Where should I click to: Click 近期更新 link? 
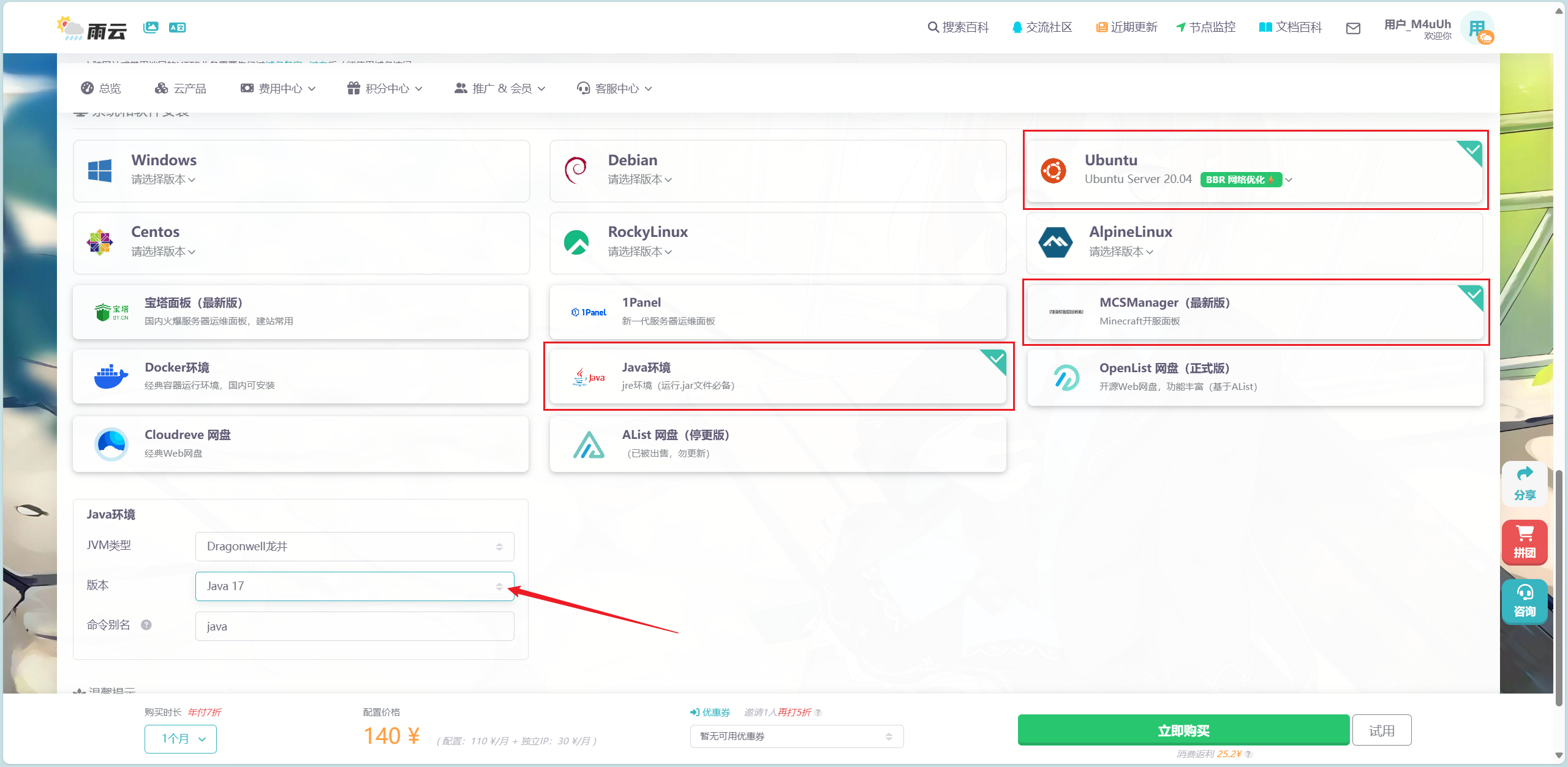(1126, 28)
